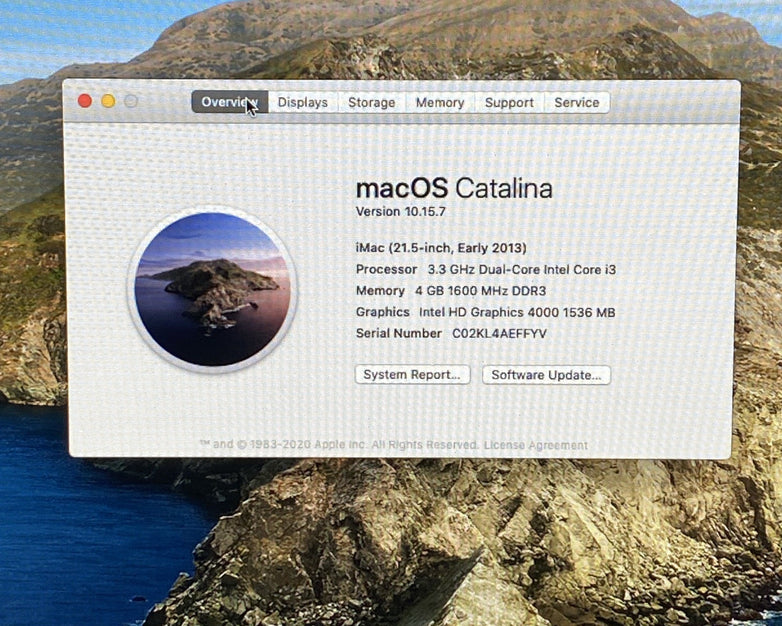Image resolution: width=782 pixels, height=626 pixels.
Task: Click the macOS Catalina title
Action: pyautogui.click(x=454, y=189)
